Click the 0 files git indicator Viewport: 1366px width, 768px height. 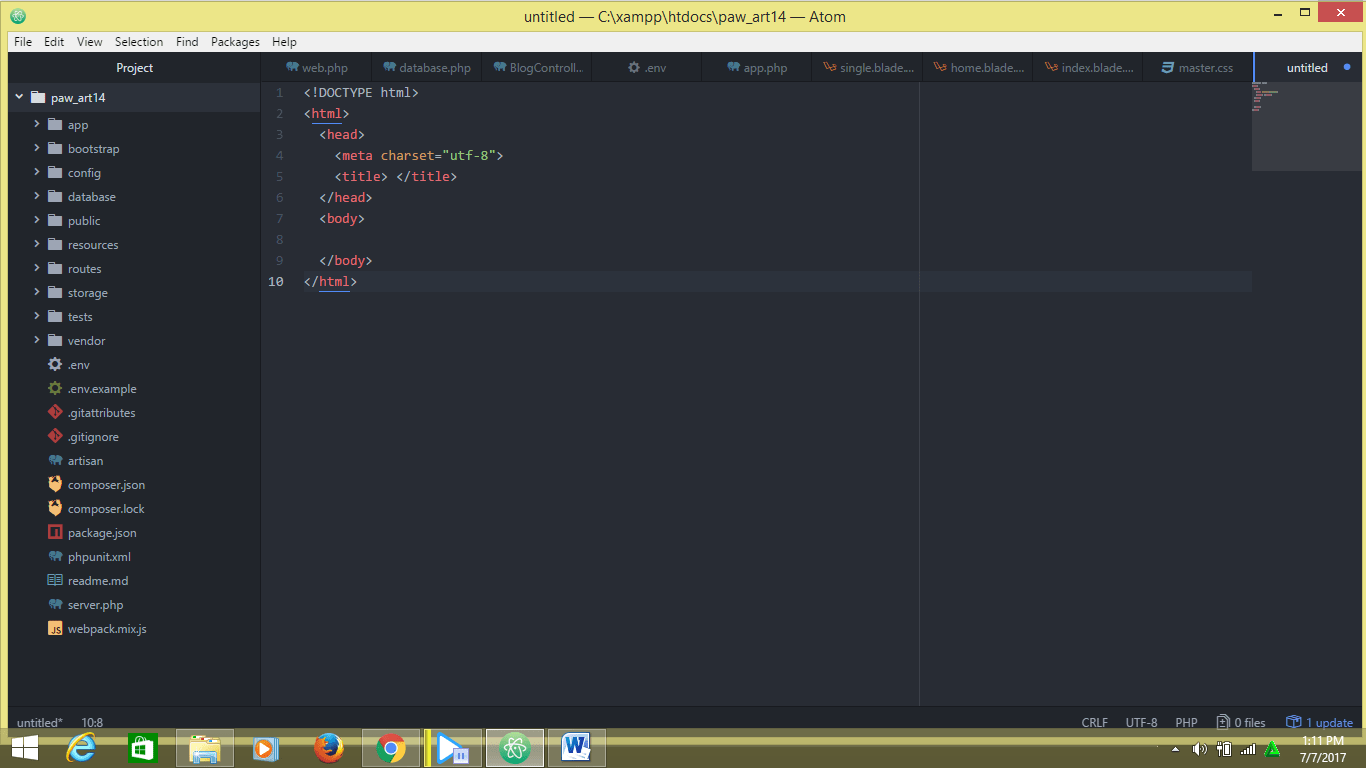coord(1240,721)
